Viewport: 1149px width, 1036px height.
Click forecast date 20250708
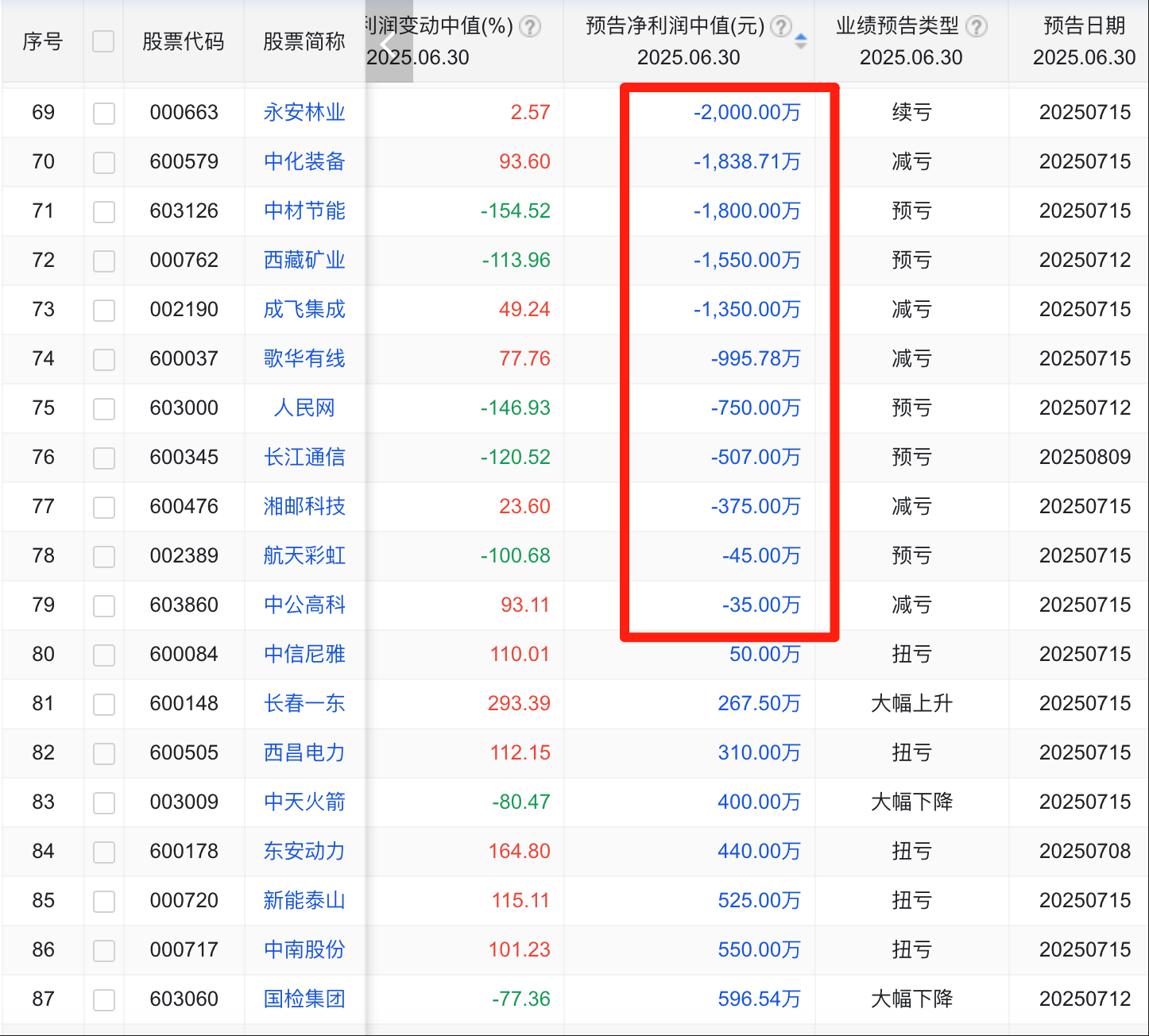pos(1085,851)
